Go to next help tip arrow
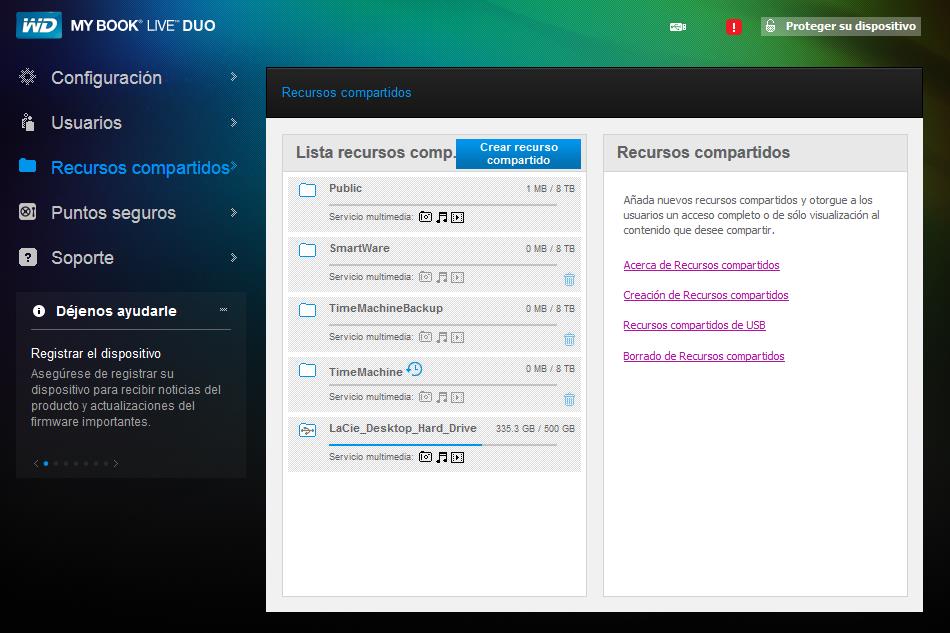This screenshot has width=950, height=633. [116, 463]
